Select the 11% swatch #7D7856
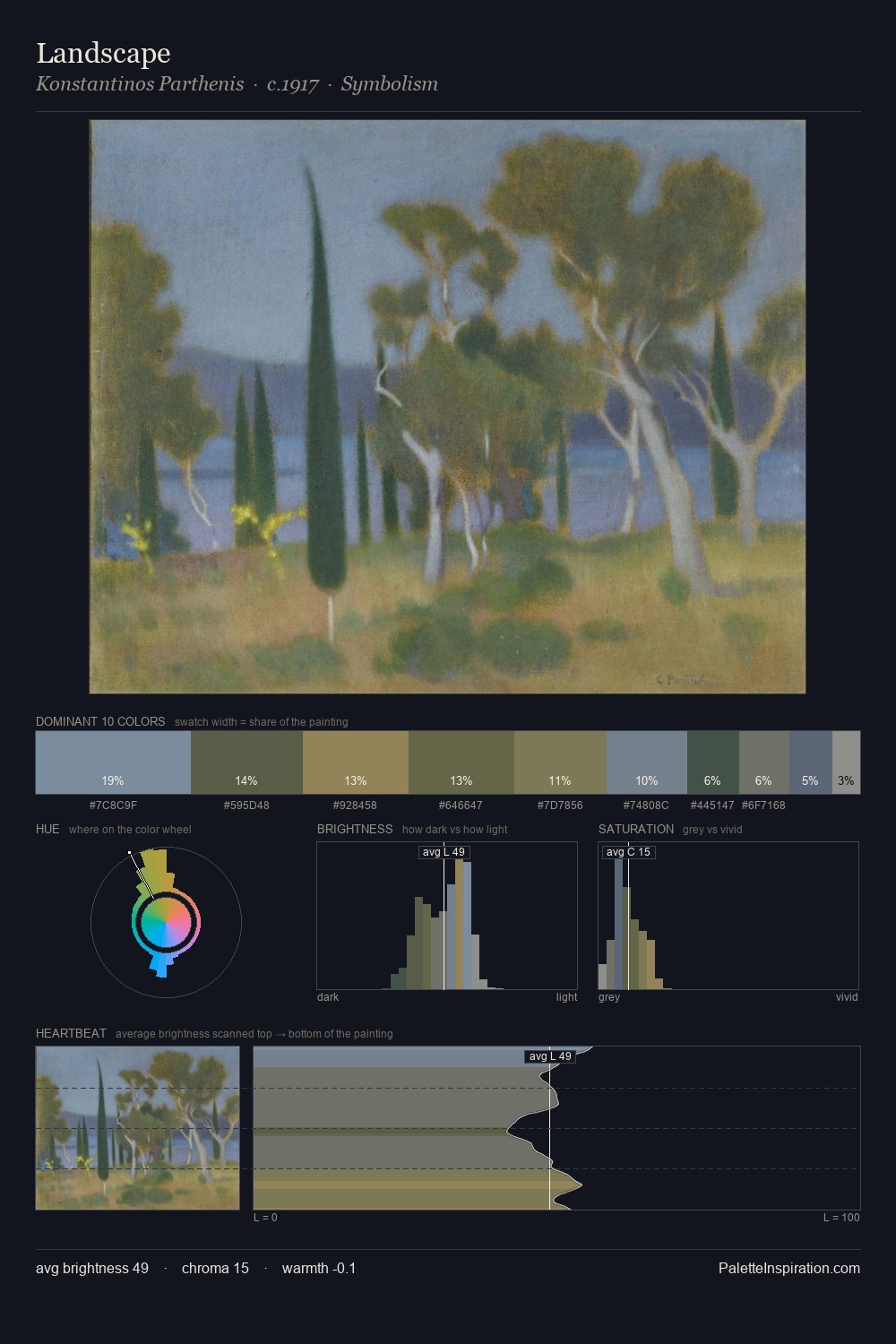 tap(560, 762)
